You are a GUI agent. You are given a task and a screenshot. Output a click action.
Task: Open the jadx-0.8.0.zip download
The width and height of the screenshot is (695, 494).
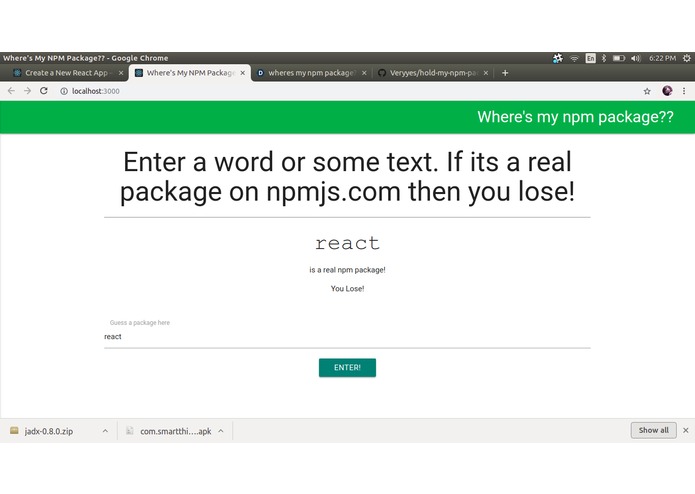coord(49,431)
